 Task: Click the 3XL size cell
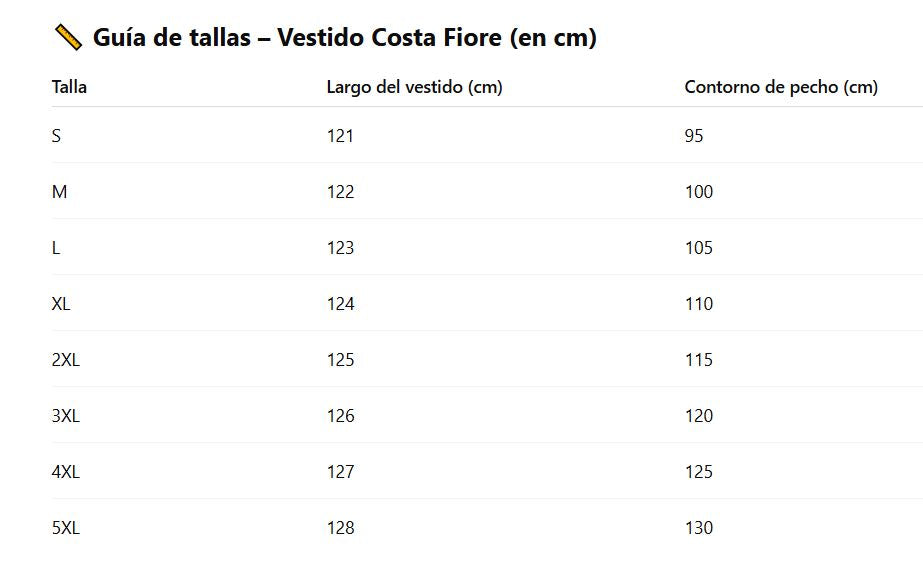[x=65, y=416]
